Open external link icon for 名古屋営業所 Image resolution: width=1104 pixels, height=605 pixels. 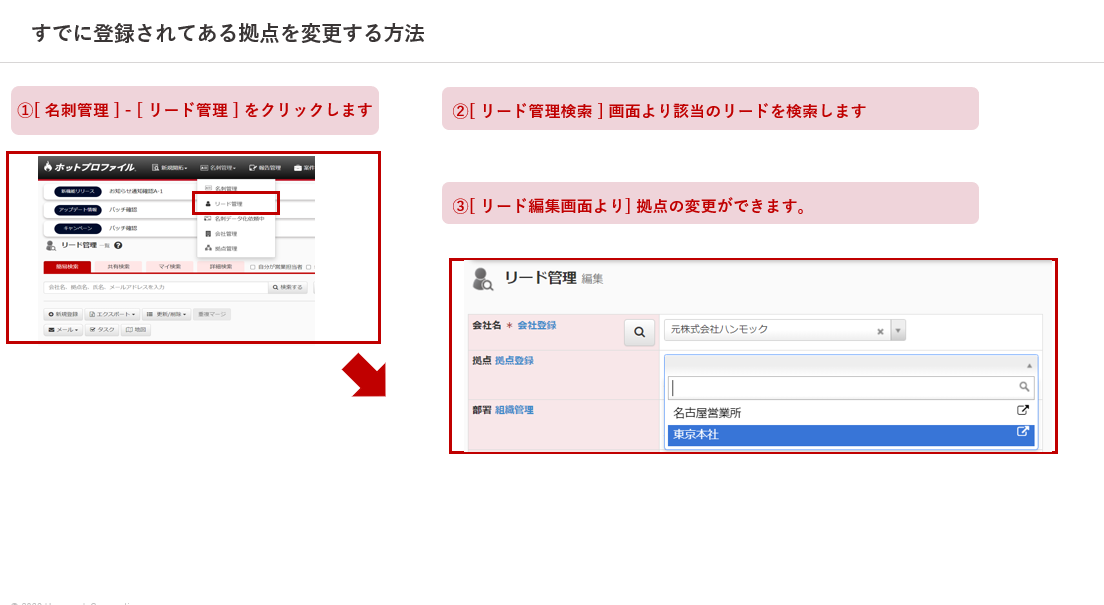1023,411
